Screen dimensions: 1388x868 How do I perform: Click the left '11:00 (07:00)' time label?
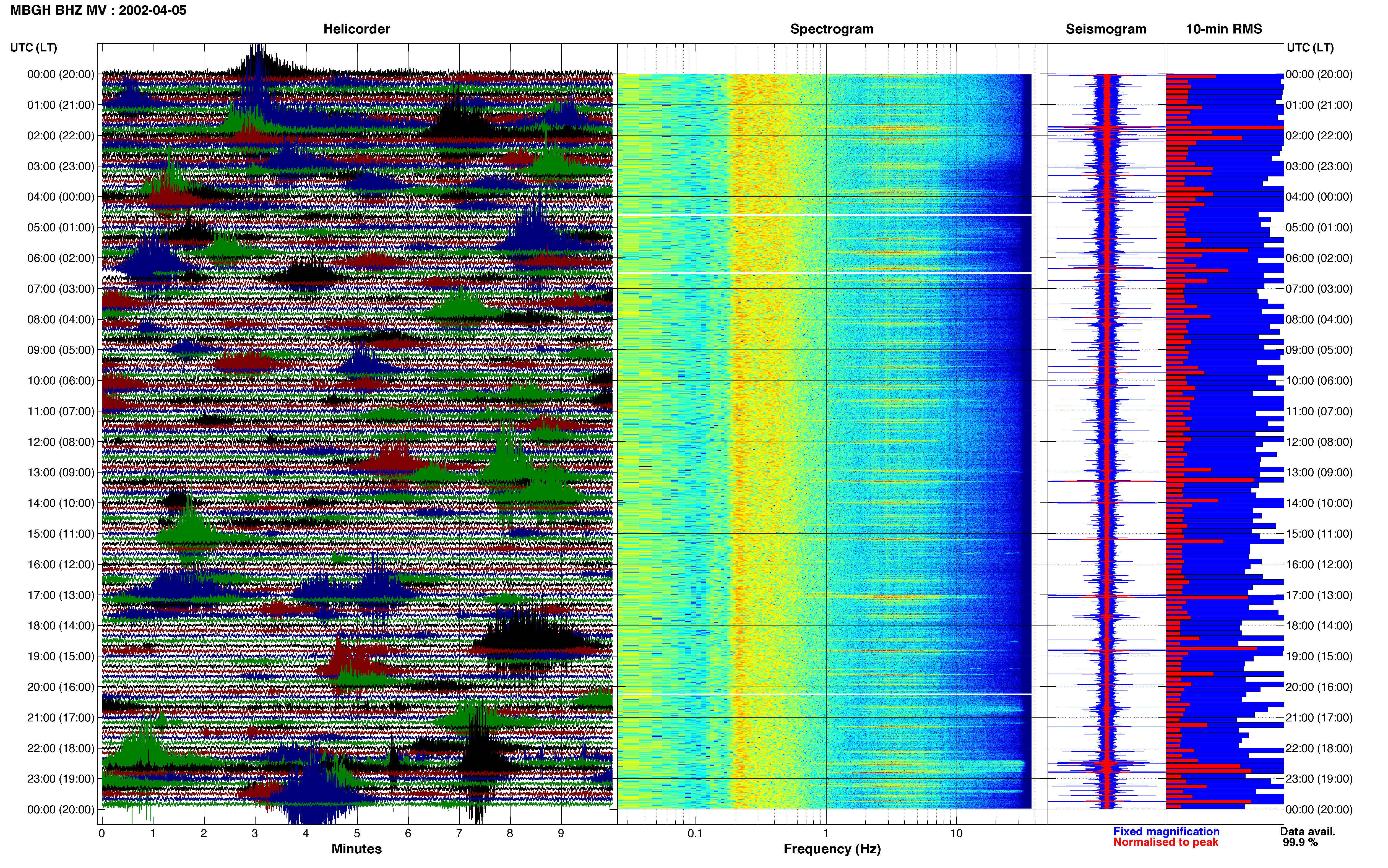pyautogui.click(x=61, y=411)
